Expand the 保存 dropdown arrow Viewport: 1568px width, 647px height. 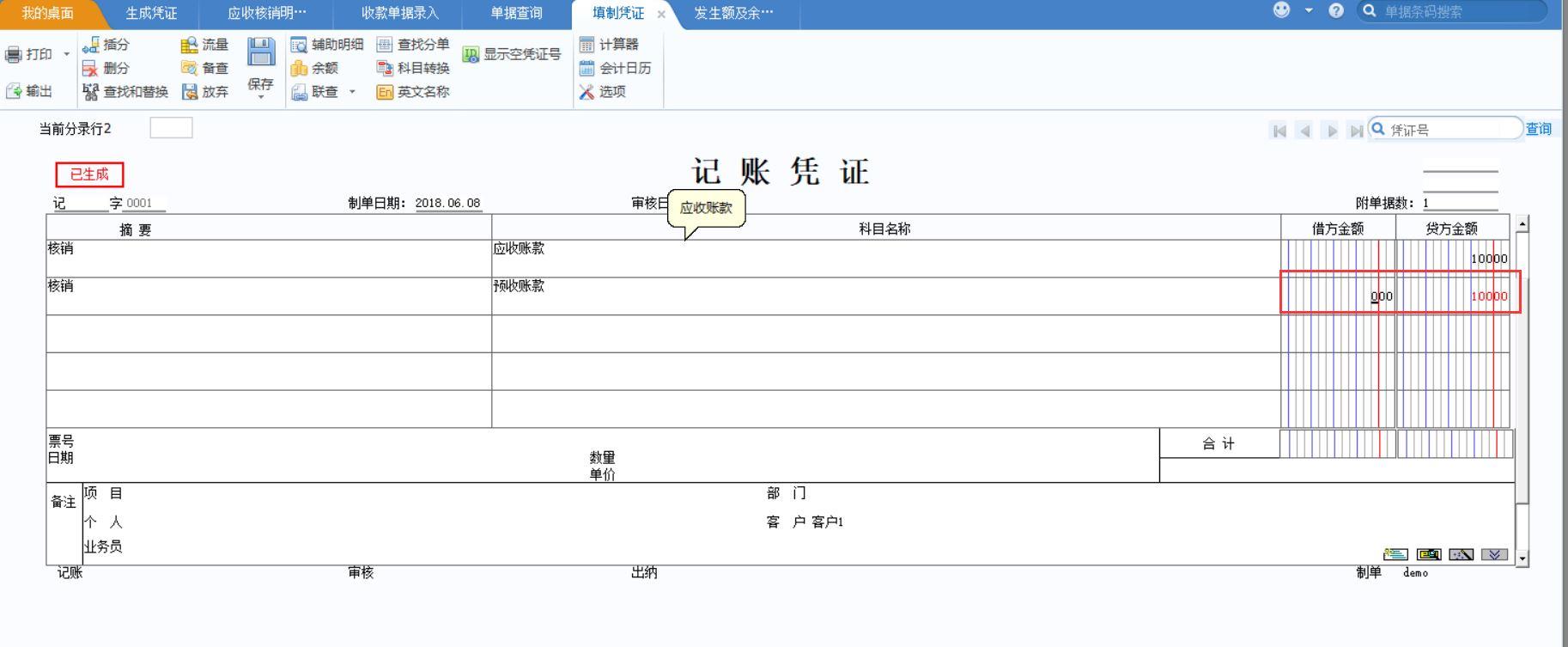261,97
